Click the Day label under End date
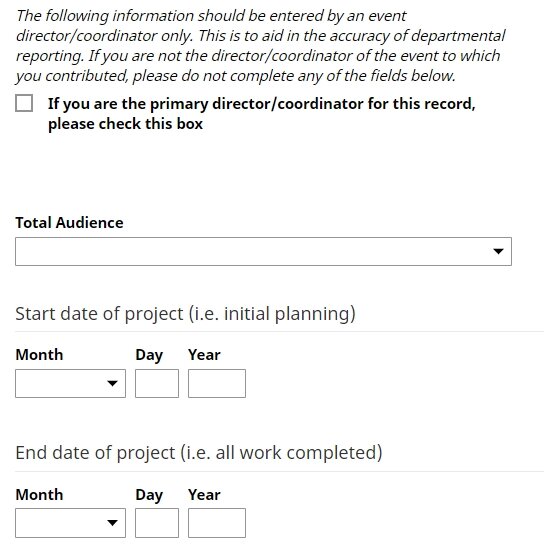Screen dimensions: 544x549 [149, 496]
